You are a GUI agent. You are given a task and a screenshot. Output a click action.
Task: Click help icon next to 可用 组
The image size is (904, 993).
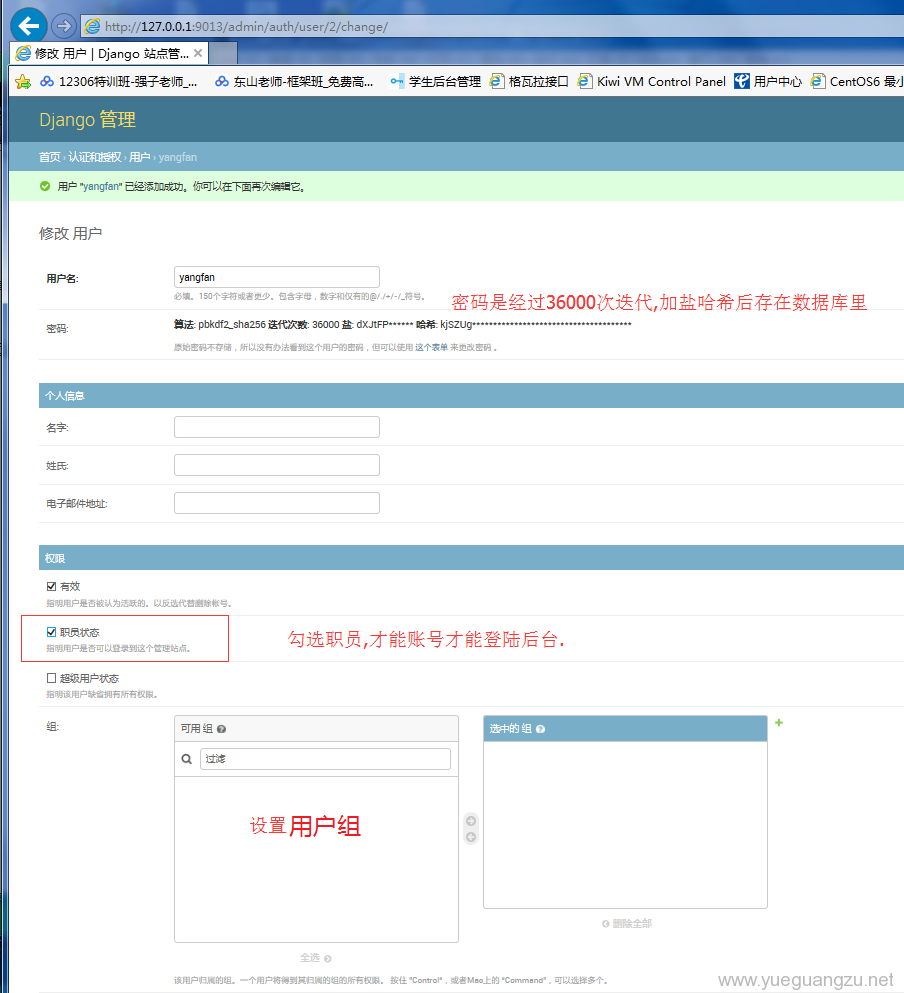click(221, 729)
